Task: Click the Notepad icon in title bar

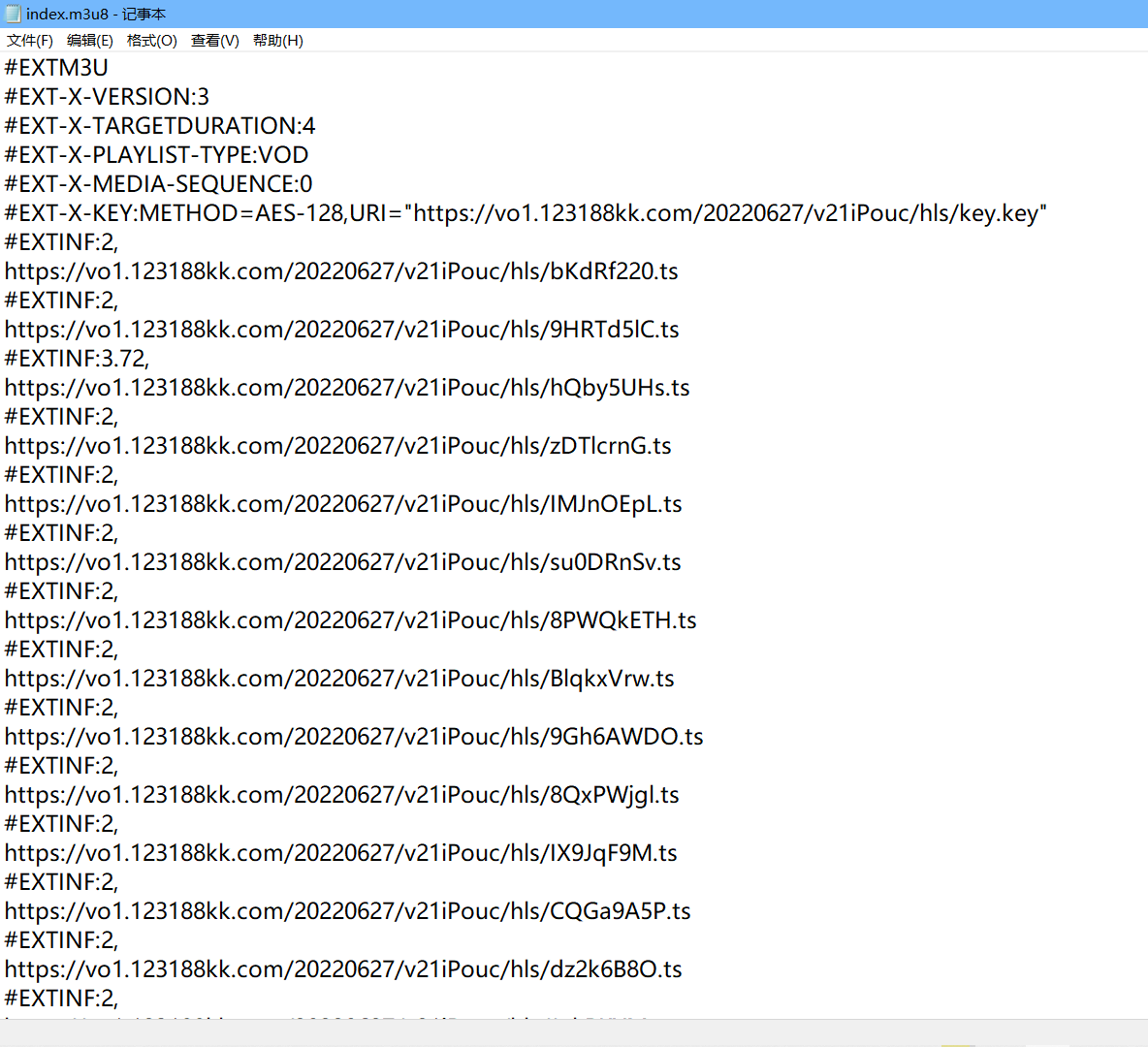Action: [14, 14]
